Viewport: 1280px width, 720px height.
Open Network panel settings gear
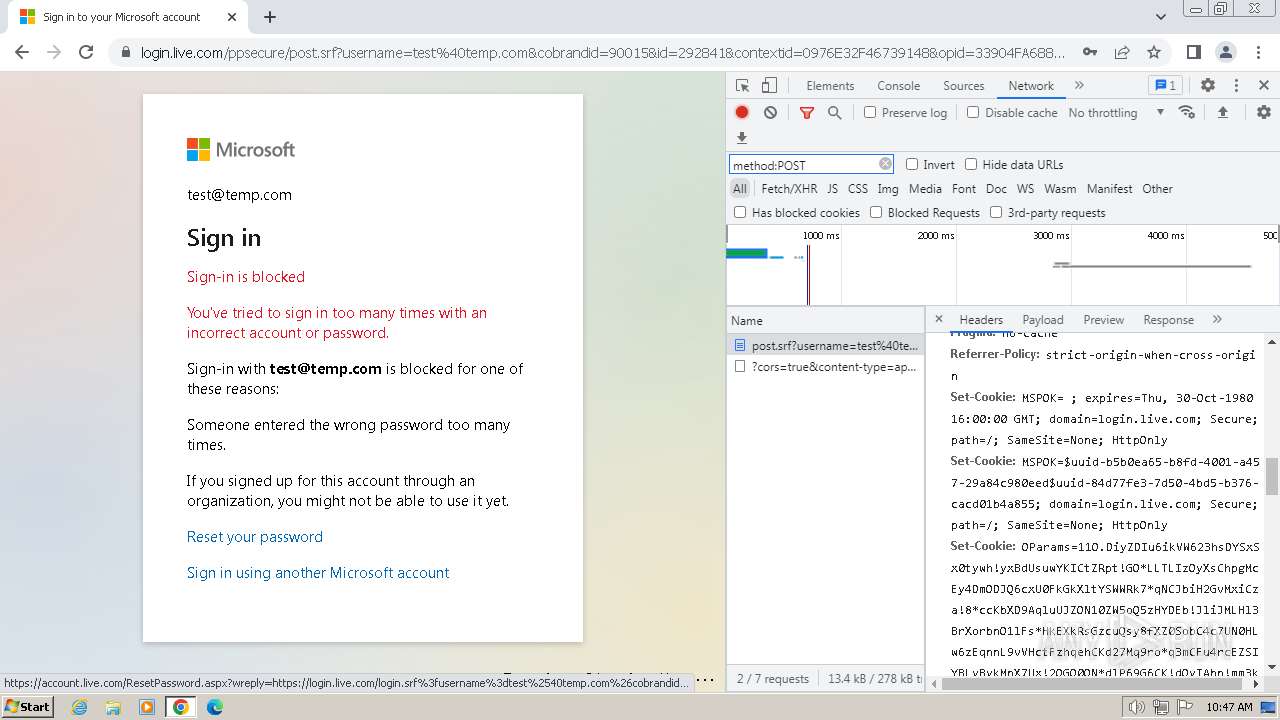1264,113
